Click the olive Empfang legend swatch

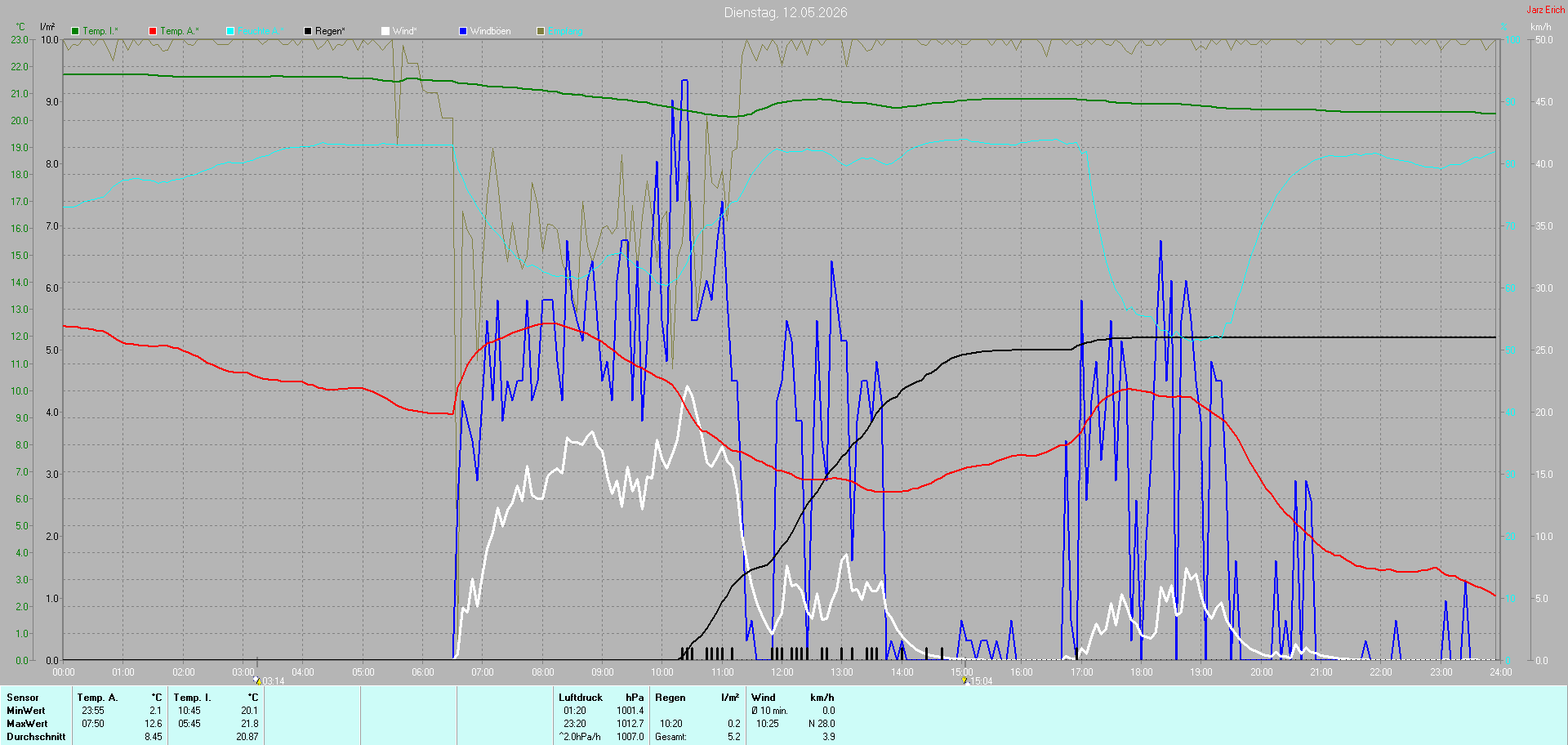[541, 31]
